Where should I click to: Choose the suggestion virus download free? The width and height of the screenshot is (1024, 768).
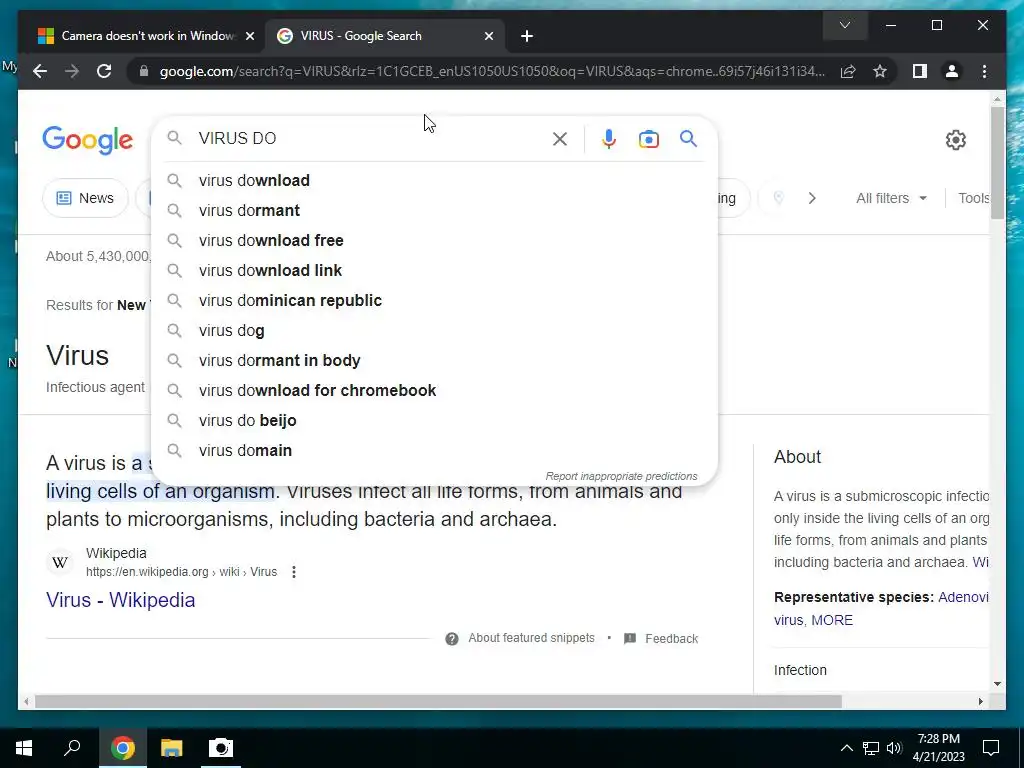(434, 240)
